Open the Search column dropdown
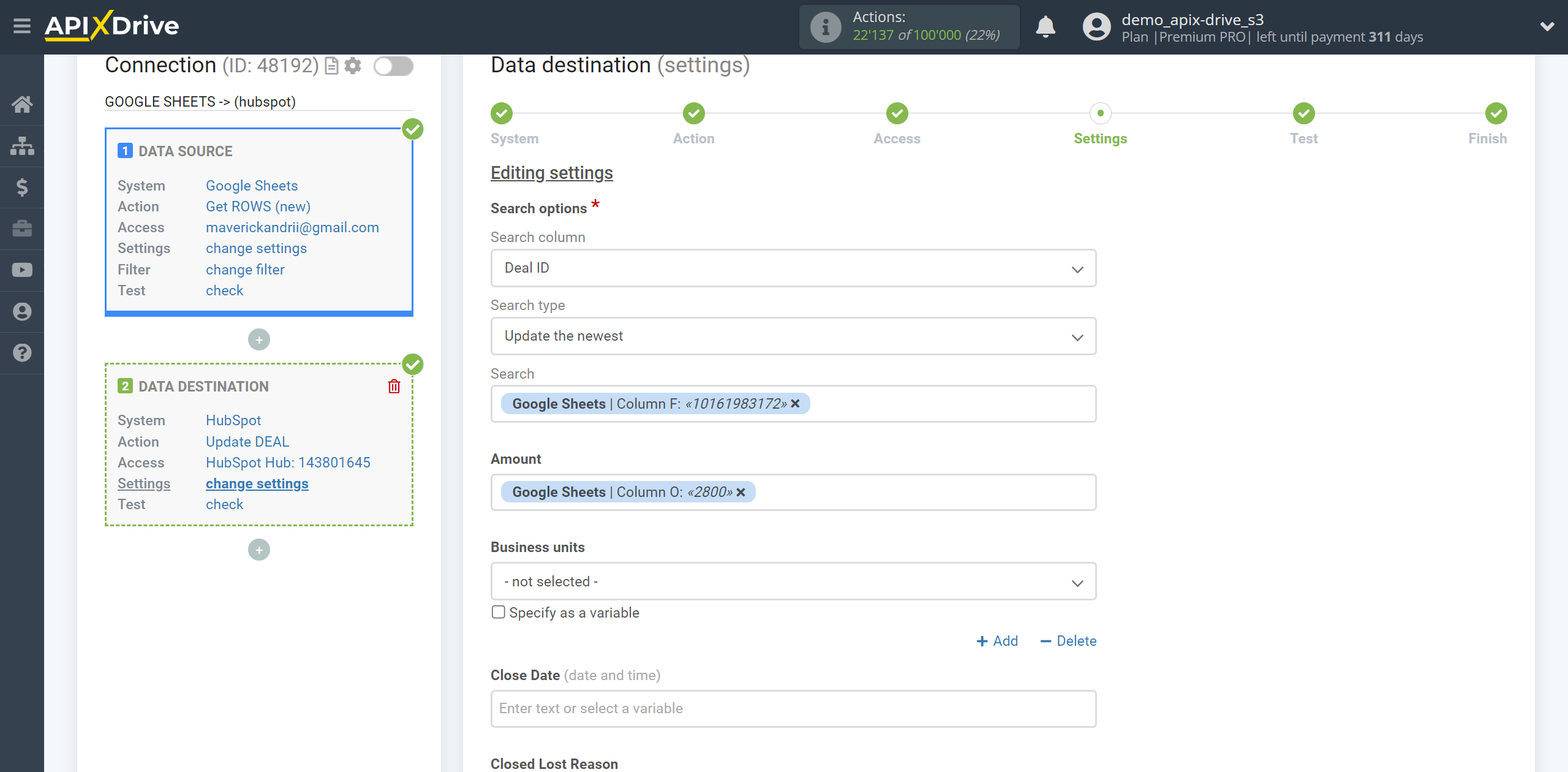Screen dimensions: 1568x772 (793, 268)
